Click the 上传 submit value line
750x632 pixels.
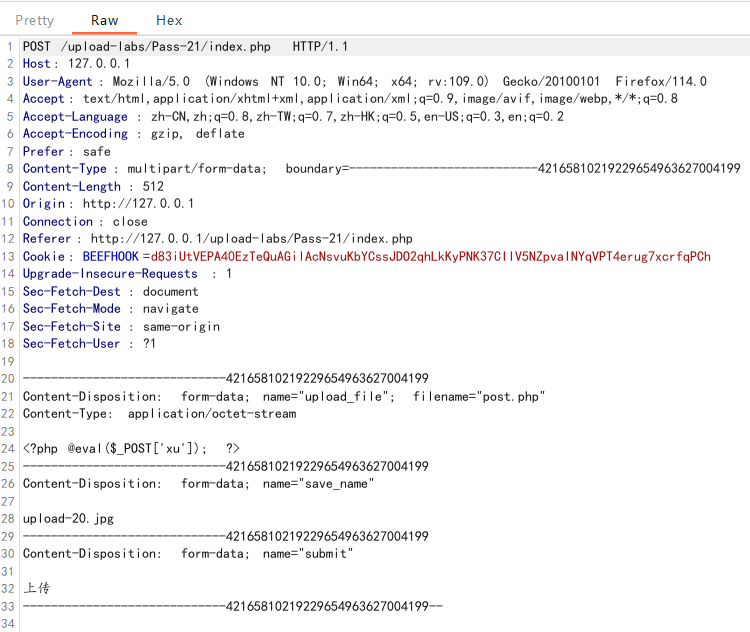click(x=36, y=588)
